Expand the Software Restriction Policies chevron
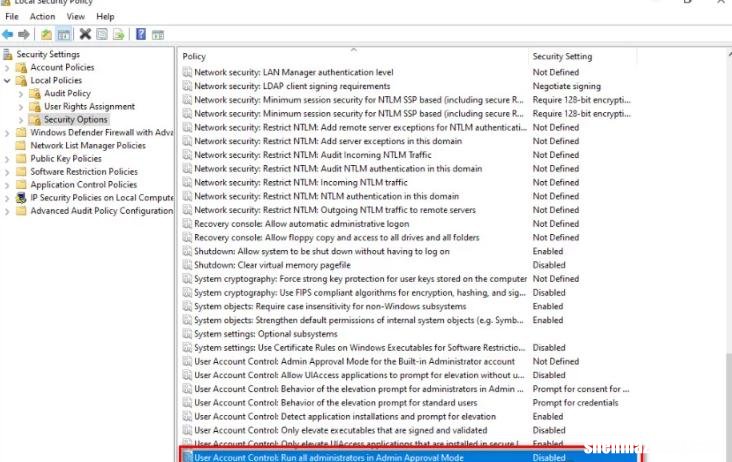This screenshot has width=732, height=462. coord(7,172)
